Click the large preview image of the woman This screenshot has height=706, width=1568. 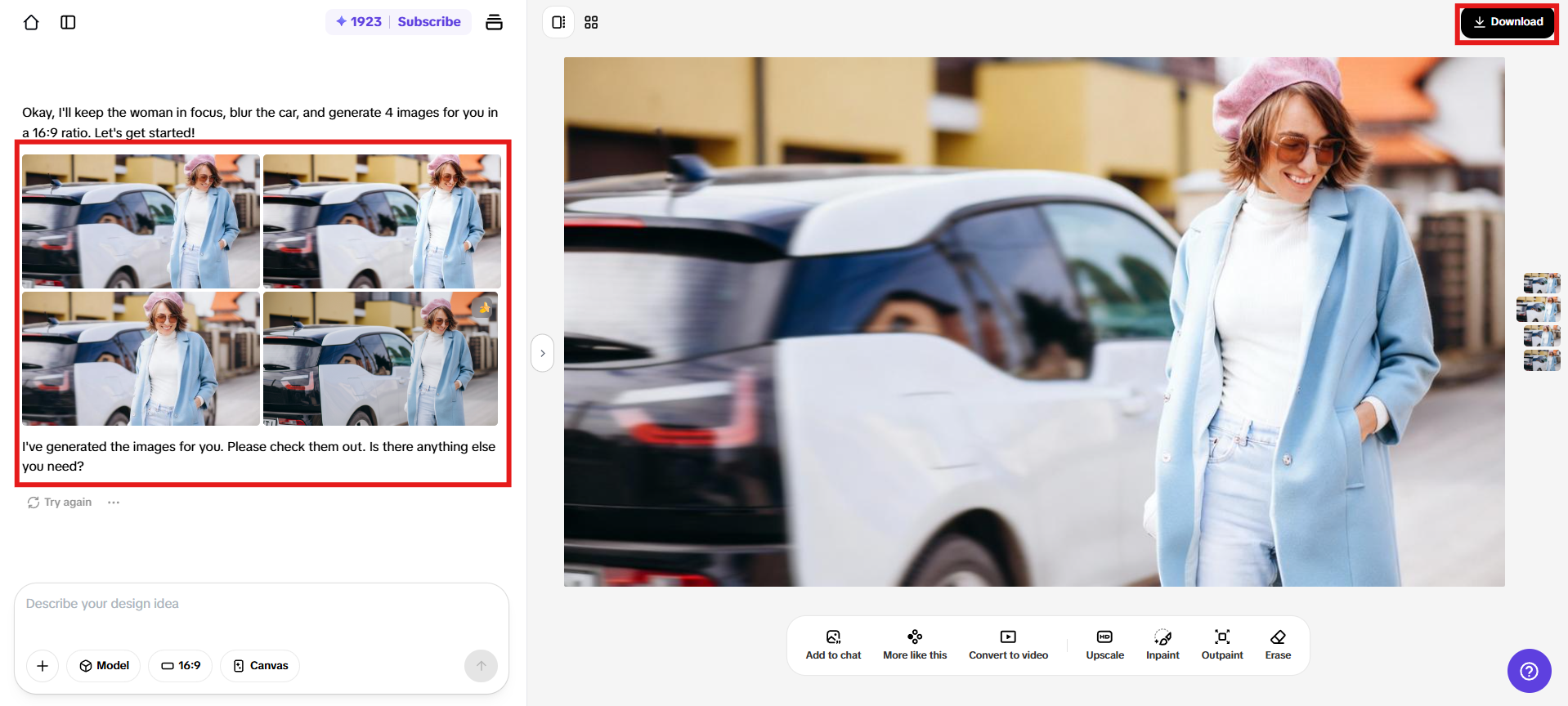1034,322
